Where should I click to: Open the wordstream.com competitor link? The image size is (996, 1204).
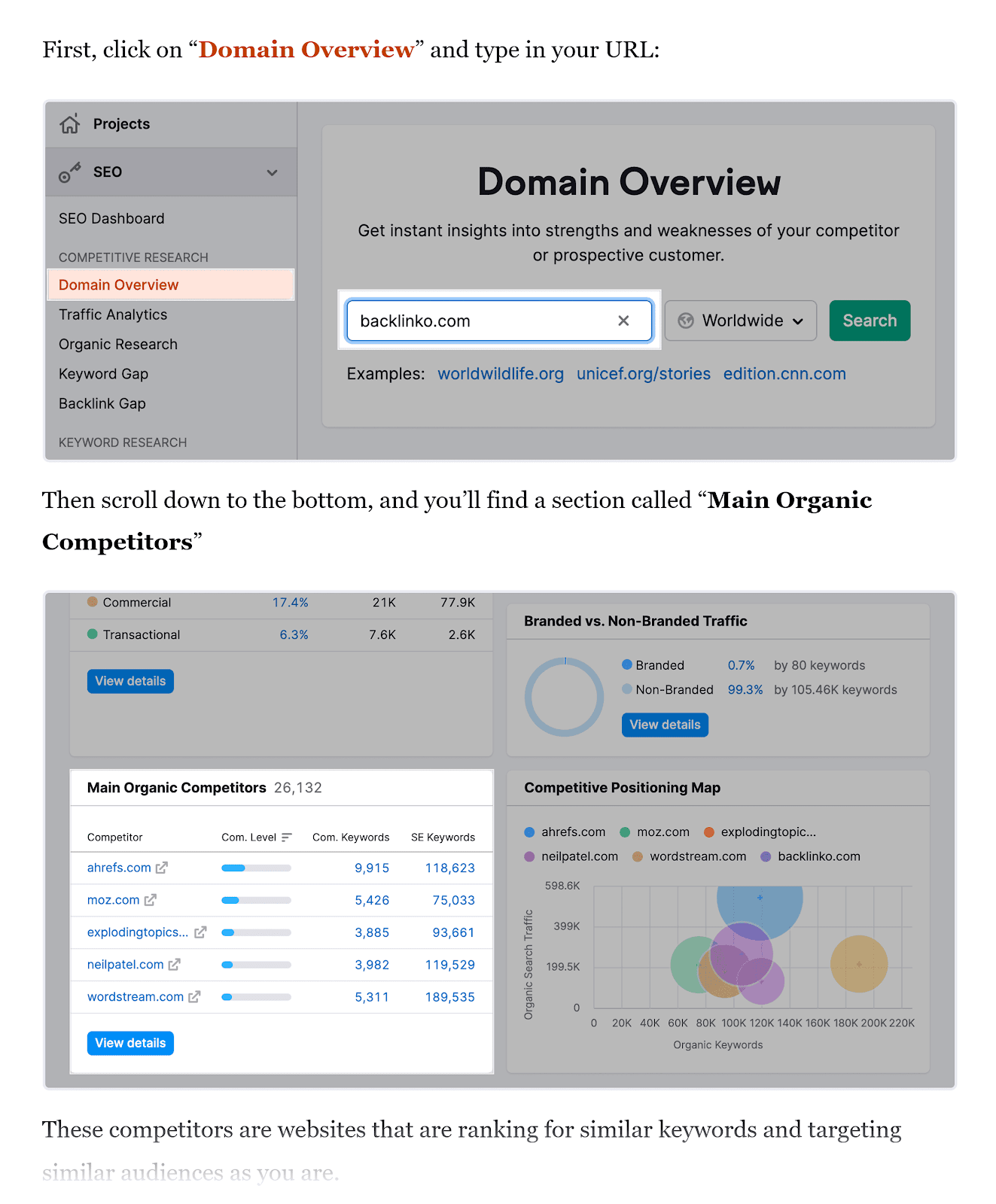(136, 997)
